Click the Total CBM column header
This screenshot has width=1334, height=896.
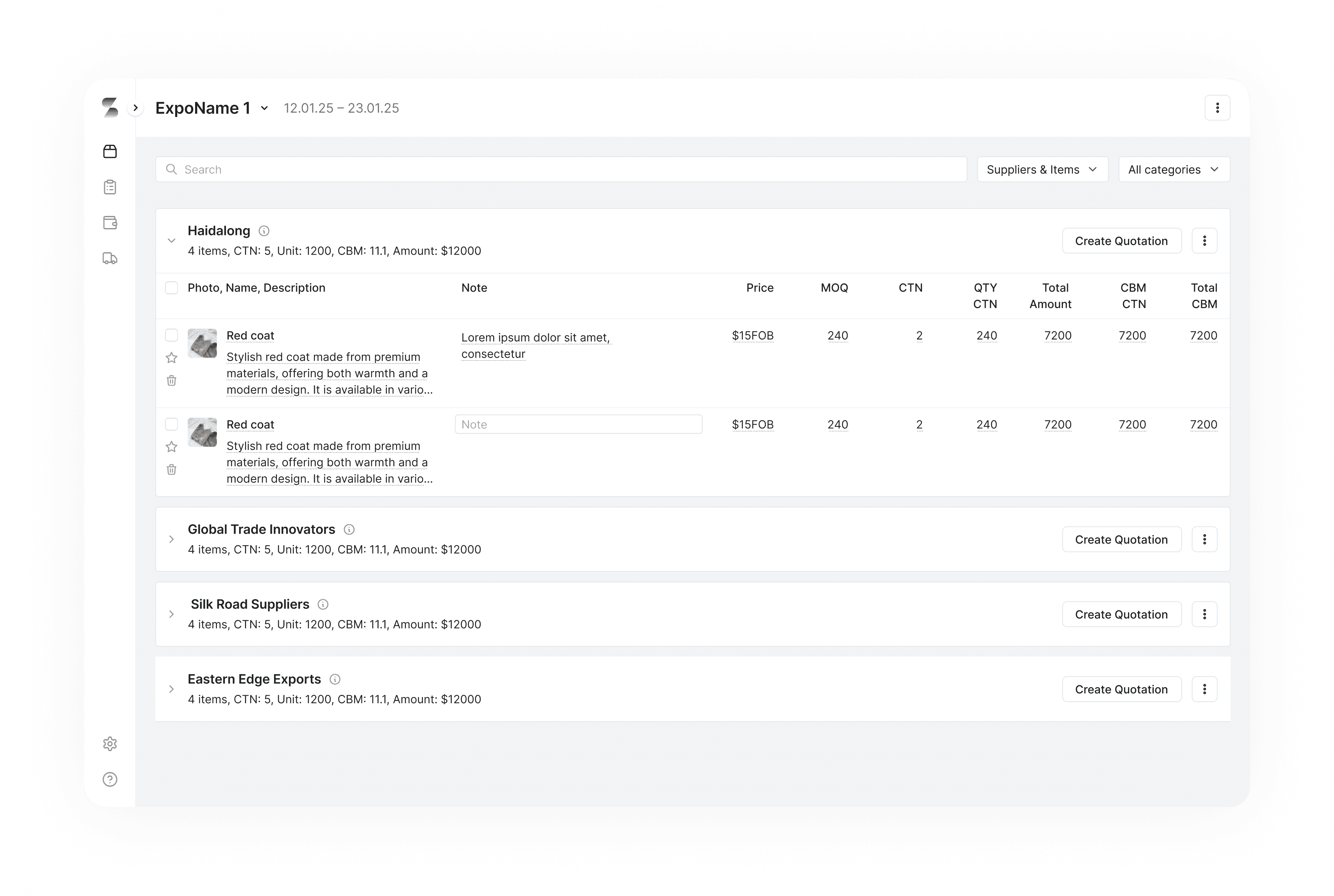tap(1204, 296)
